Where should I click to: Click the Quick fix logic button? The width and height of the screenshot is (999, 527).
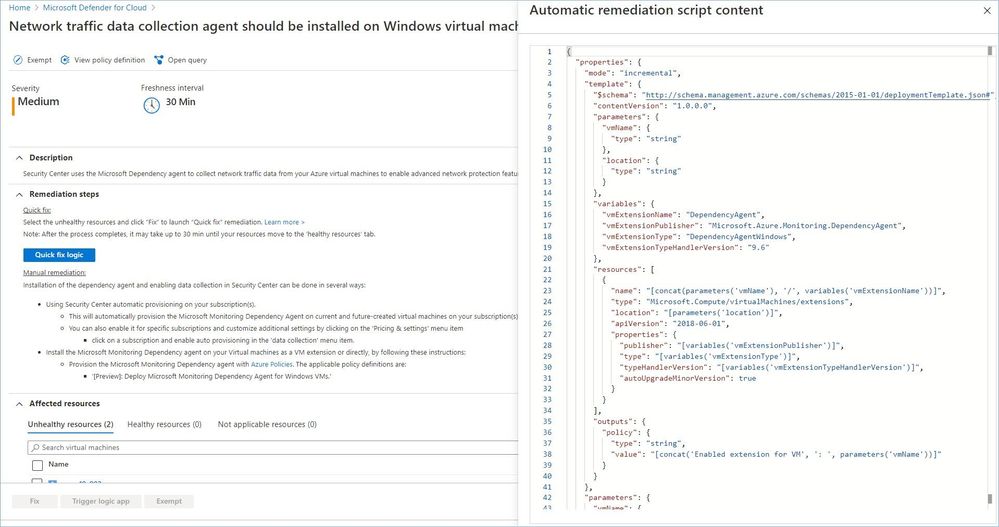59,255
